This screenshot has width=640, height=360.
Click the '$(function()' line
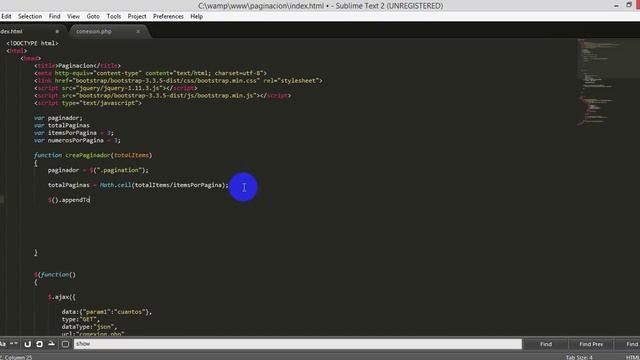click(x=55, y=275)
